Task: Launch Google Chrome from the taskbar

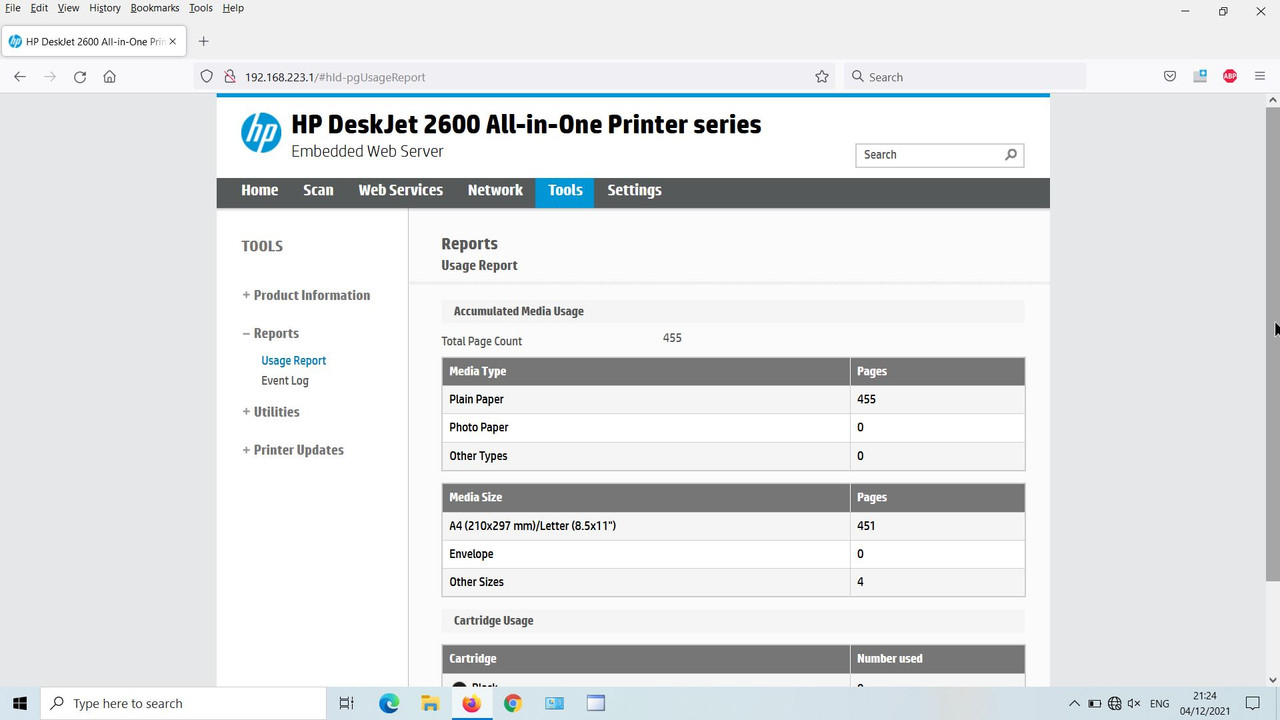Action: pyautogui.click(x=512, y=703)
